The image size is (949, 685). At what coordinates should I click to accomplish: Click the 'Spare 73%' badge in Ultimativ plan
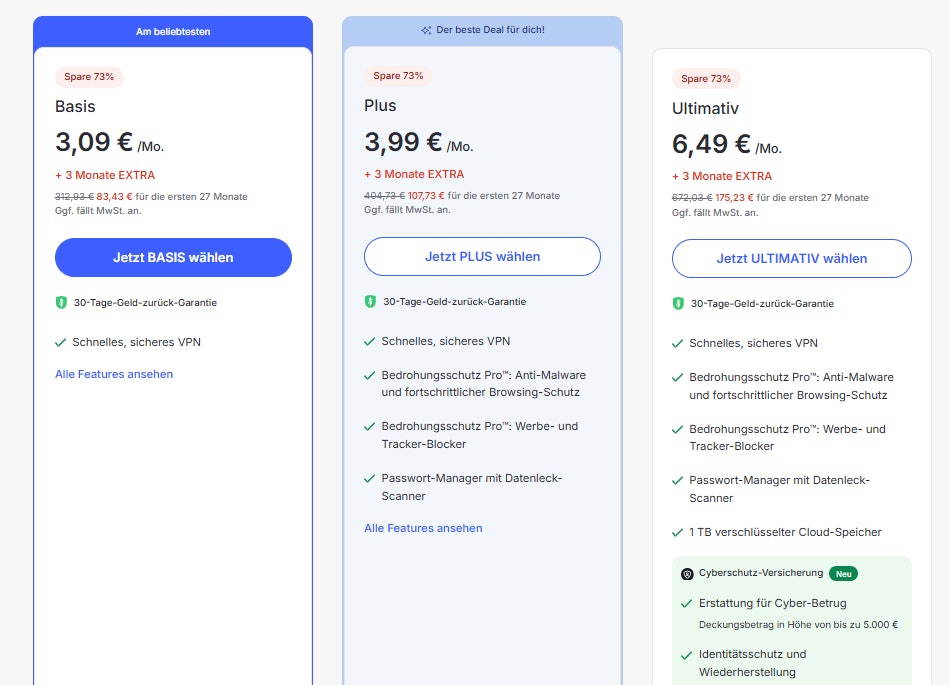(706, 78)
